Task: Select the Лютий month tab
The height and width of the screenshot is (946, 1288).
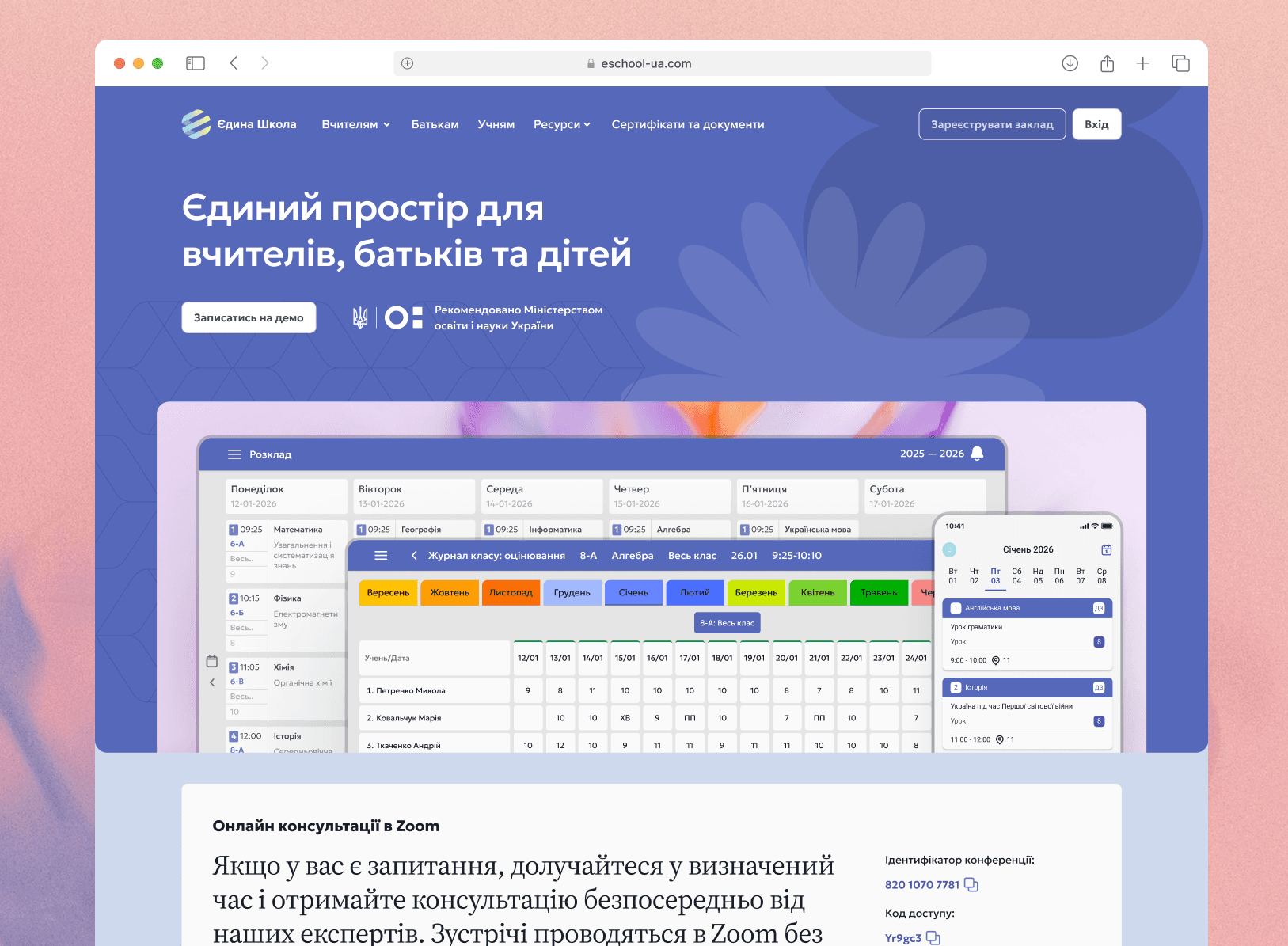Action: click(x=695, y=592)
